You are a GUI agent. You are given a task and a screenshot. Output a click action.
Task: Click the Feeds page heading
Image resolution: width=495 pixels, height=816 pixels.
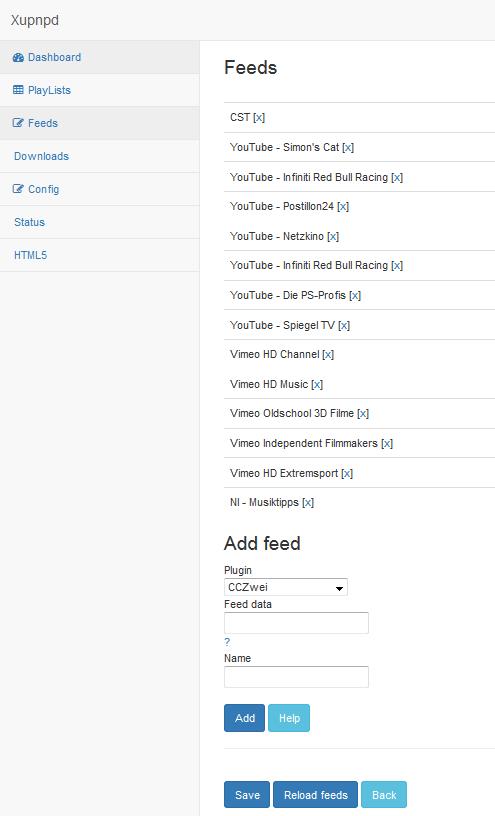[250, 68]
